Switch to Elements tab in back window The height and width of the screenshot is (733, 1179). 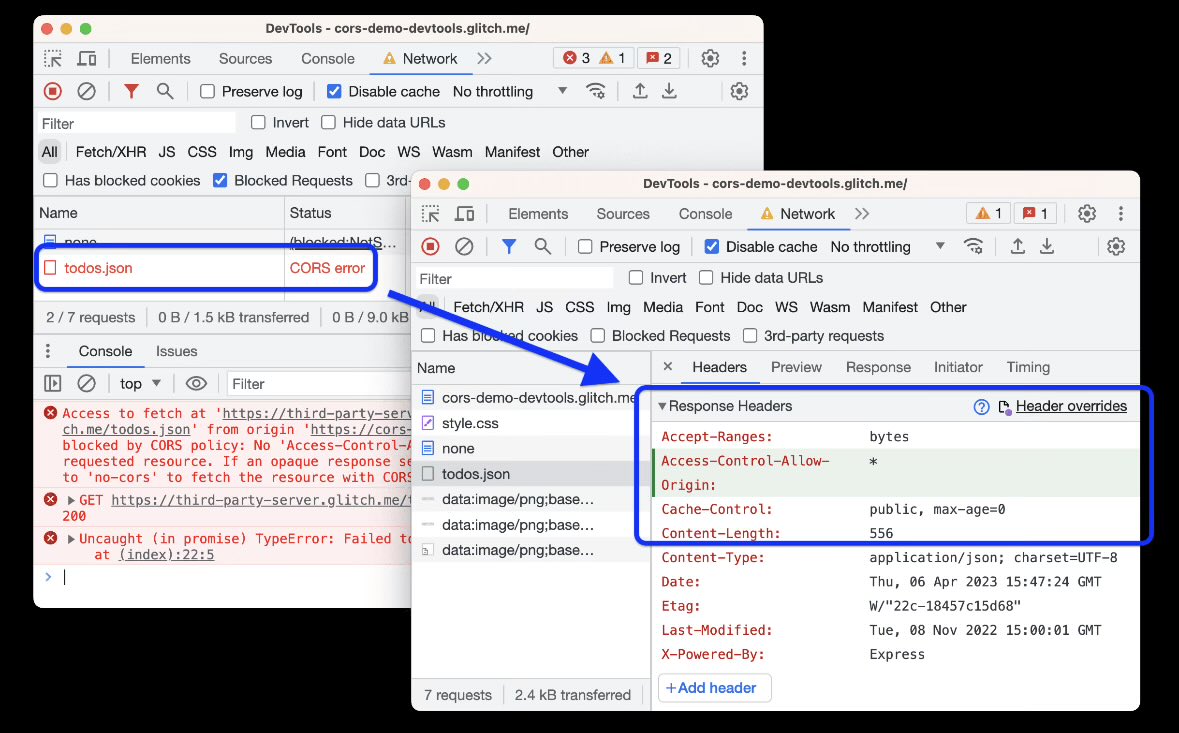click(x=160, y=59)
